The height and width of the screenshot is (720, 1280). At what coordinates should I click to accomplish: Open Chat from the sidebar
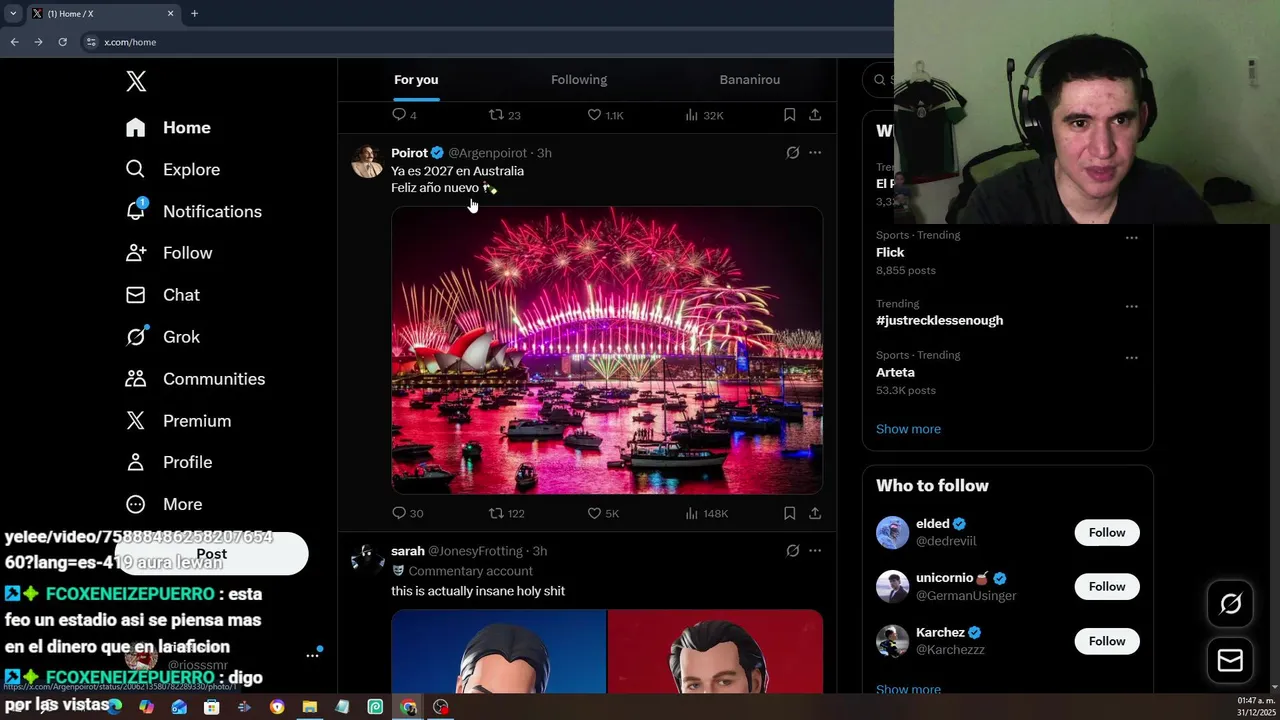coord(162,296)
